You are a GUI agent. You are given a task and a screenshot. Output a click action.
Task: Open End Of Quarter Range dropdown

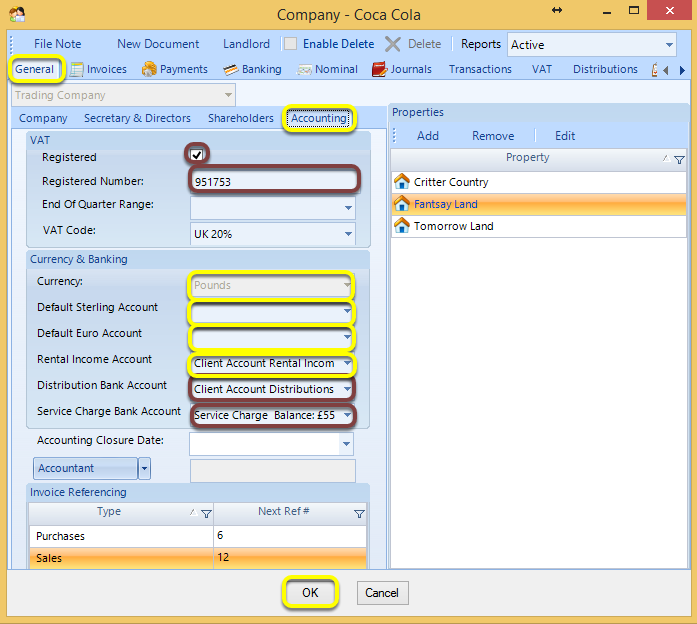(x=348, y=208)
